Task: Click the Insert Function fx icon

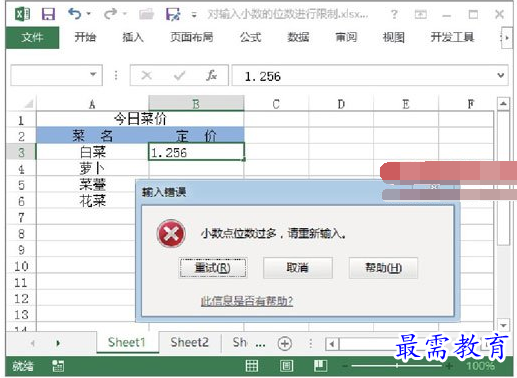Action: 211,75
